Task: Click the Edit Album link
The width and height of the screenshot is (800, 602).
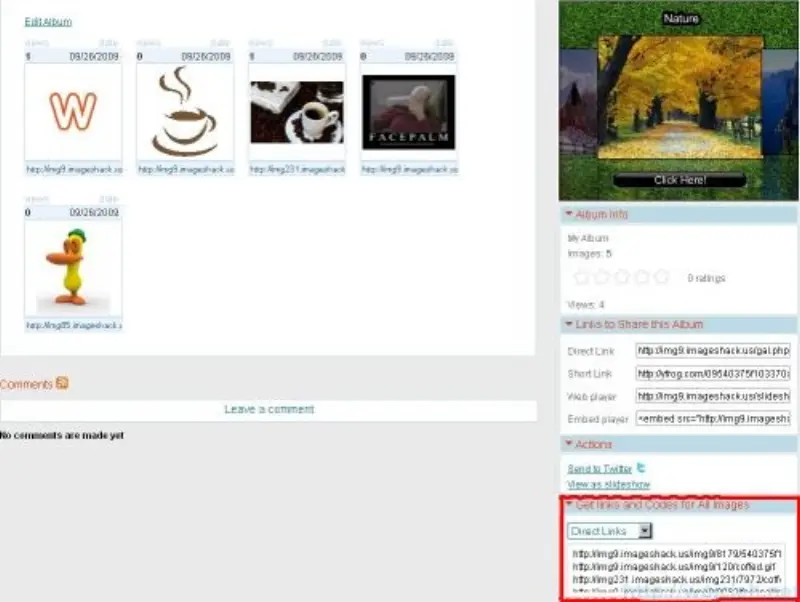Action: (x=48, y=21)
